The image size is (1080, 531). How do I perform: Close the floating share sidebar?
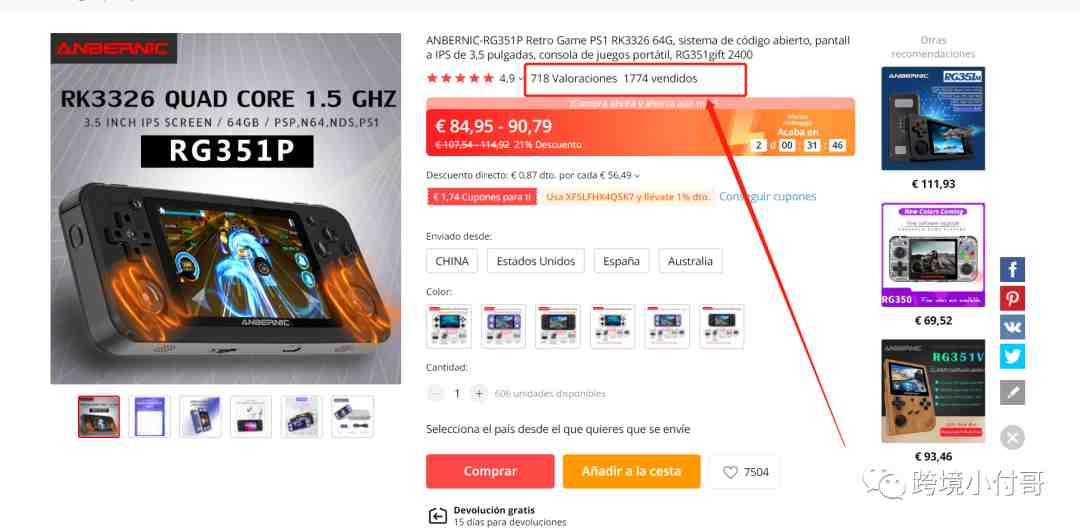pyautogui.click(x=1012, y=437)
